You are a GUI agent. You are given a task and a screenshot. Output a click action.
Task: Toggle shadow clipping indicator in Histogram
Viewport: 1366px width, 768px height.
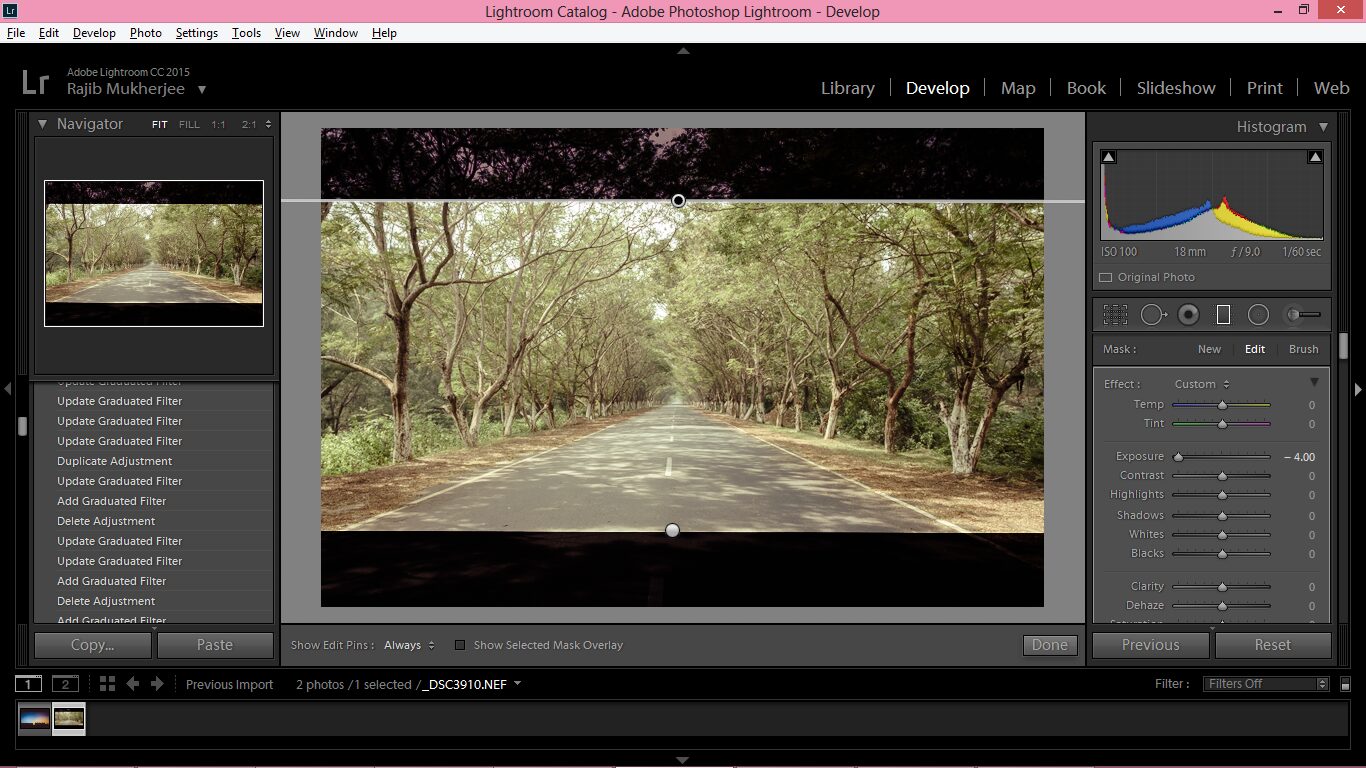pos(1108,157)
